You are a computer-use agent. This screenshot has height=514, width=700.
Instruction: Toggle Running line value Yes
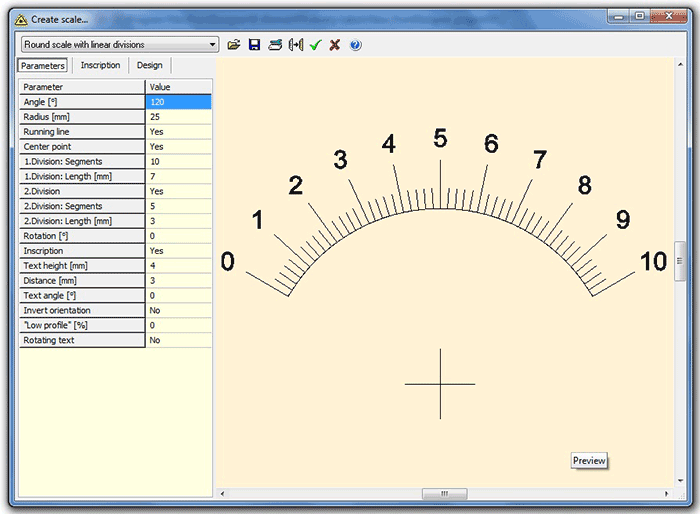click(x=179, y=132)
